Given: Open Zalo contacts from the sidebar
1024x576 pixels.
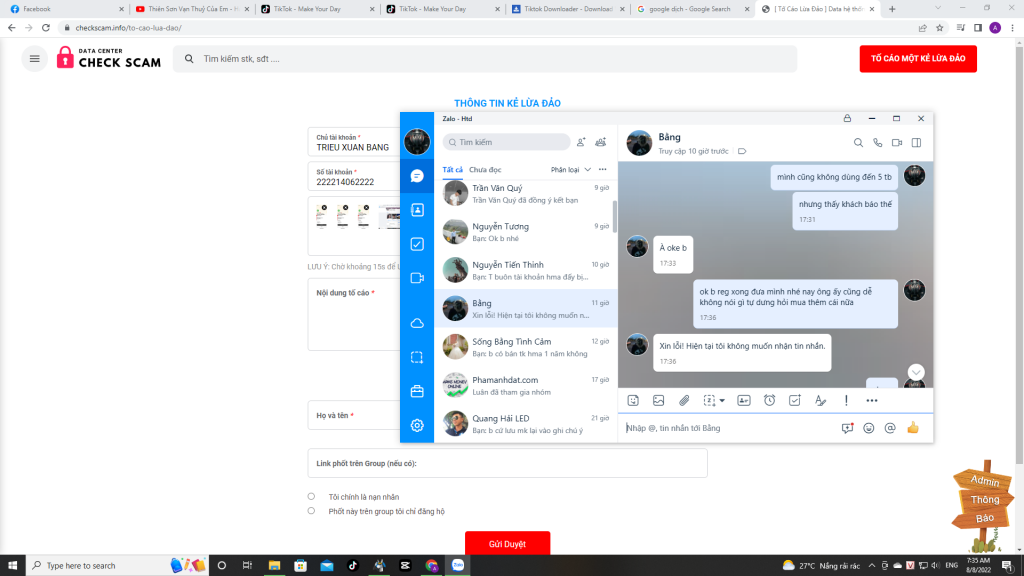Looking at the screenshot, I should 417,210.
